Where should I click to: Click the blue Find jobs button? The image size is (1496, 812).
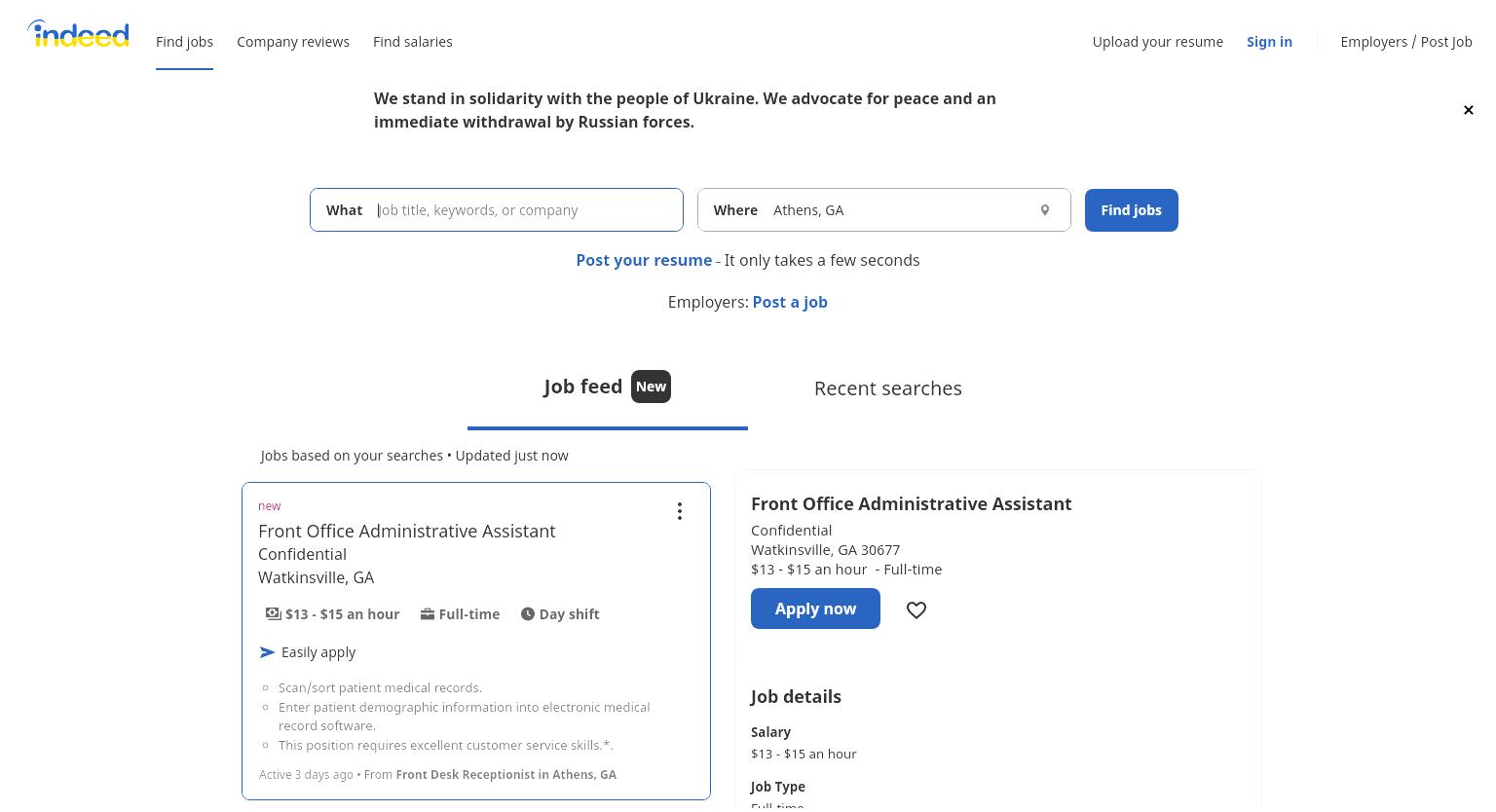1132,210
